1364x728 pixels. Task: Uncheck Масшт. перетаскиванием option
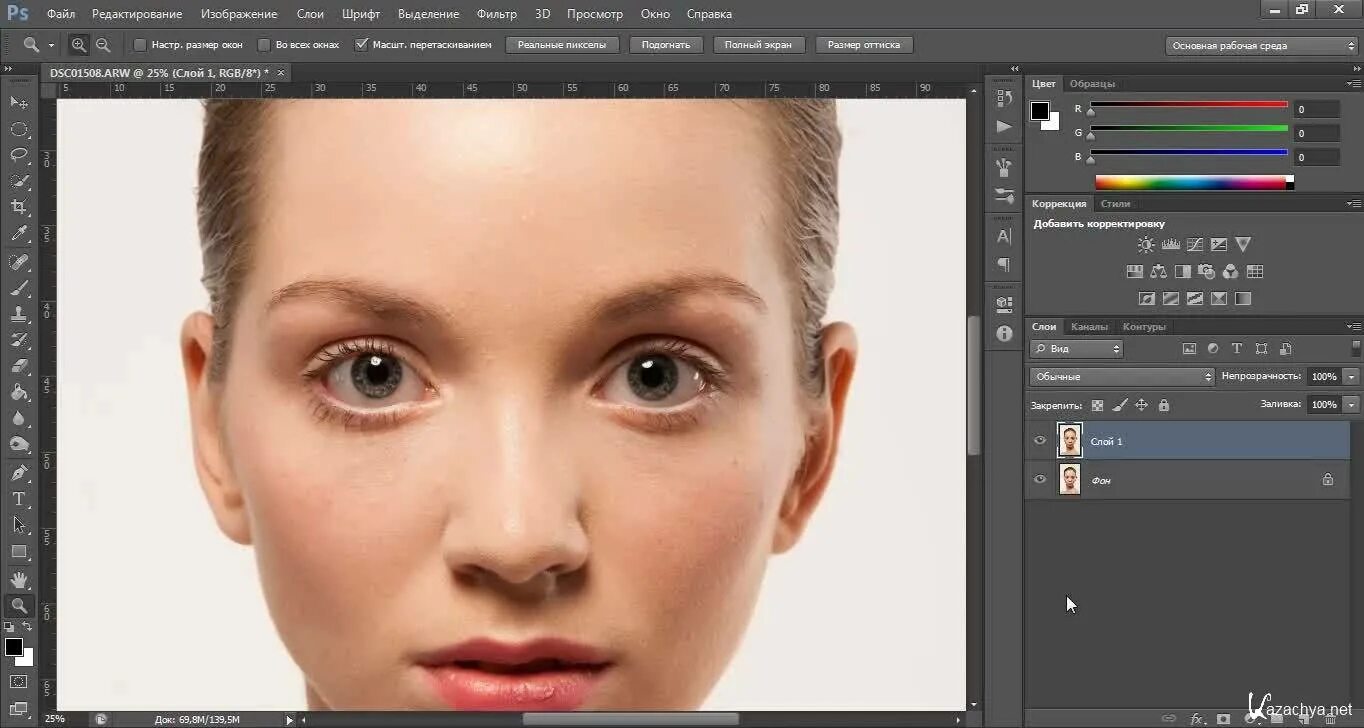click(362, 45)
